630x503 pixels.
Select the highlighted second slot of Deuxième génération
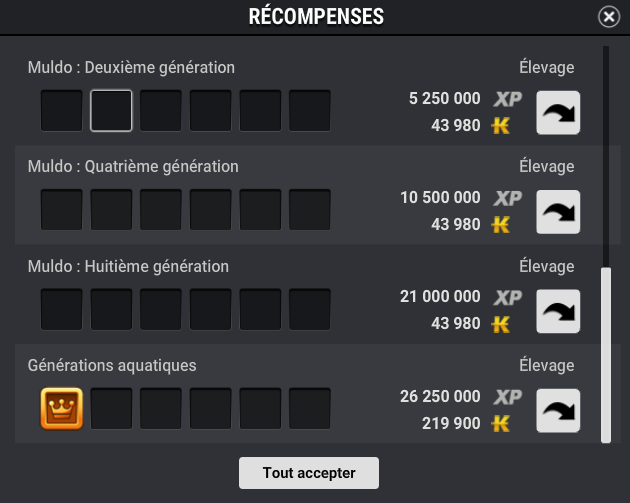(111, 110)
